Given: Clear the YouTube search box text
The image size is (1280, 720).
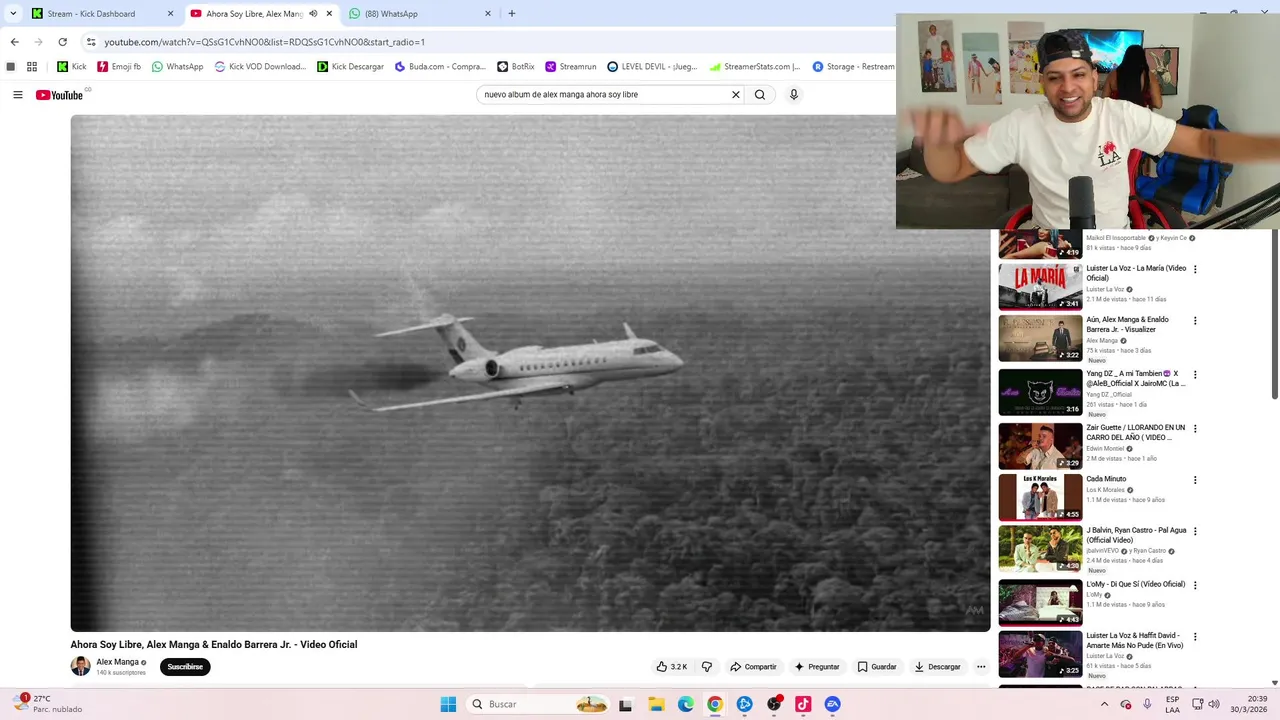Looking at the screenshot, I should [x=736, y=95].
